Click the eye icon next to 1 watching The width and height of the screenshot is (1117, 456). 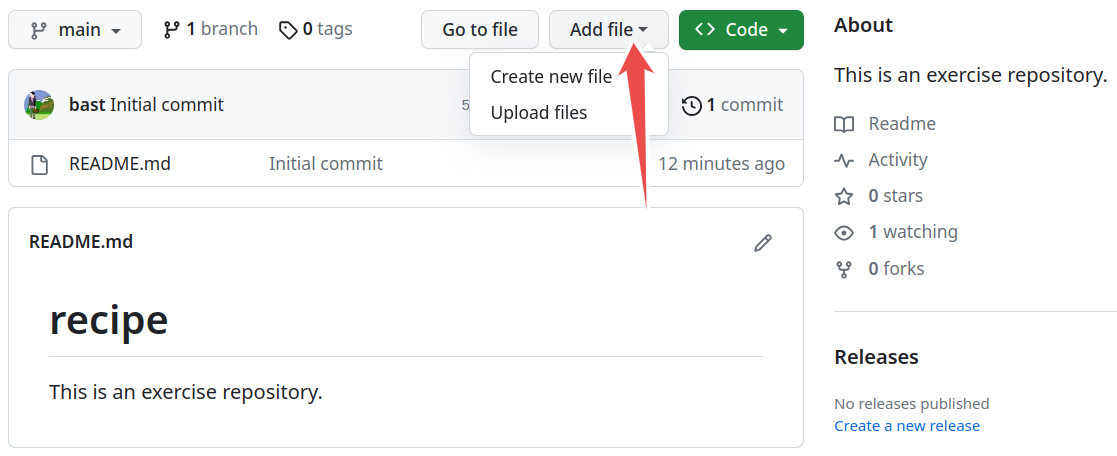pos(844,233)
